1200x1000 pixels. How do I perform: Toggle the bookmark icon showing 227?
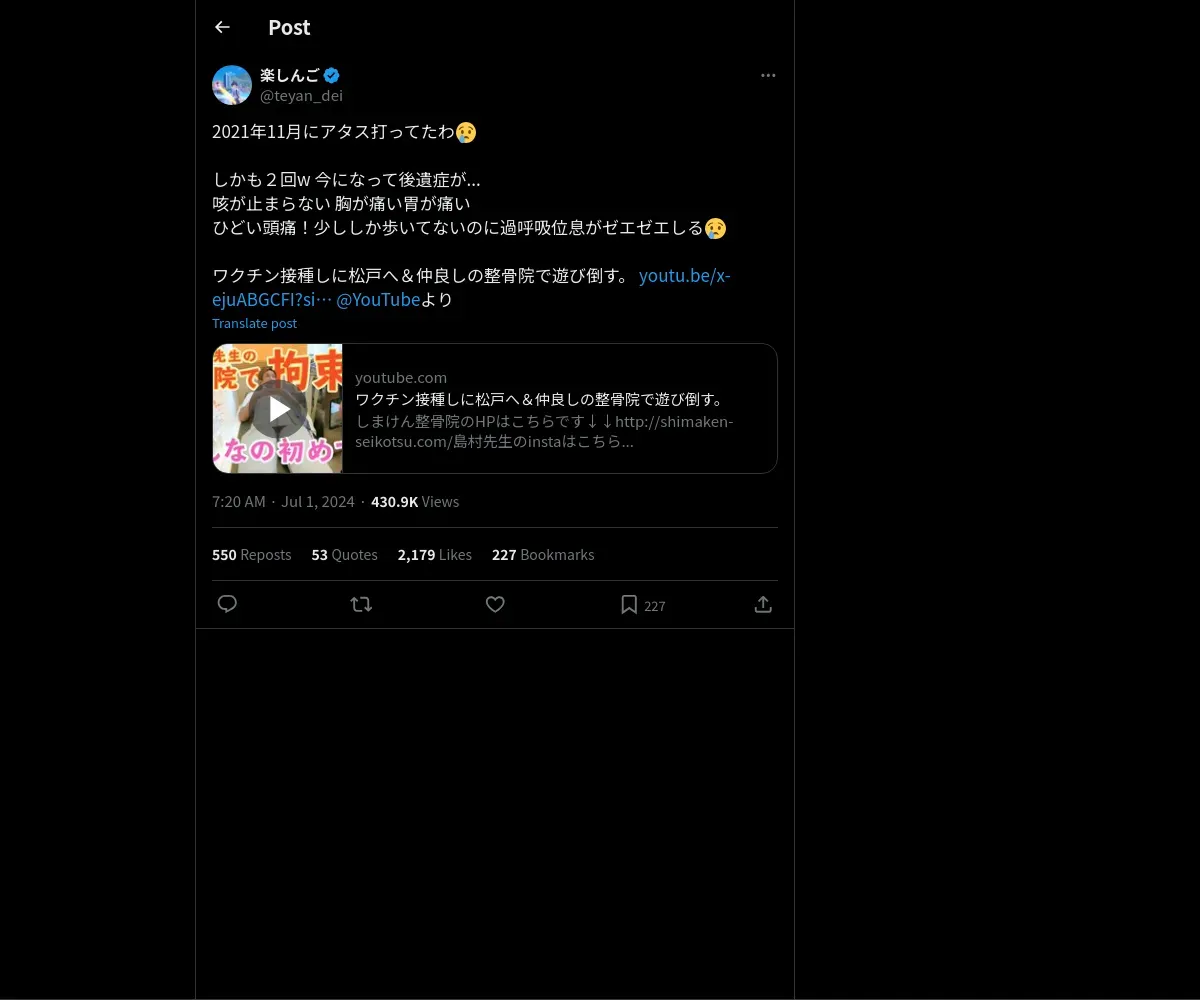tap(629, 604)
